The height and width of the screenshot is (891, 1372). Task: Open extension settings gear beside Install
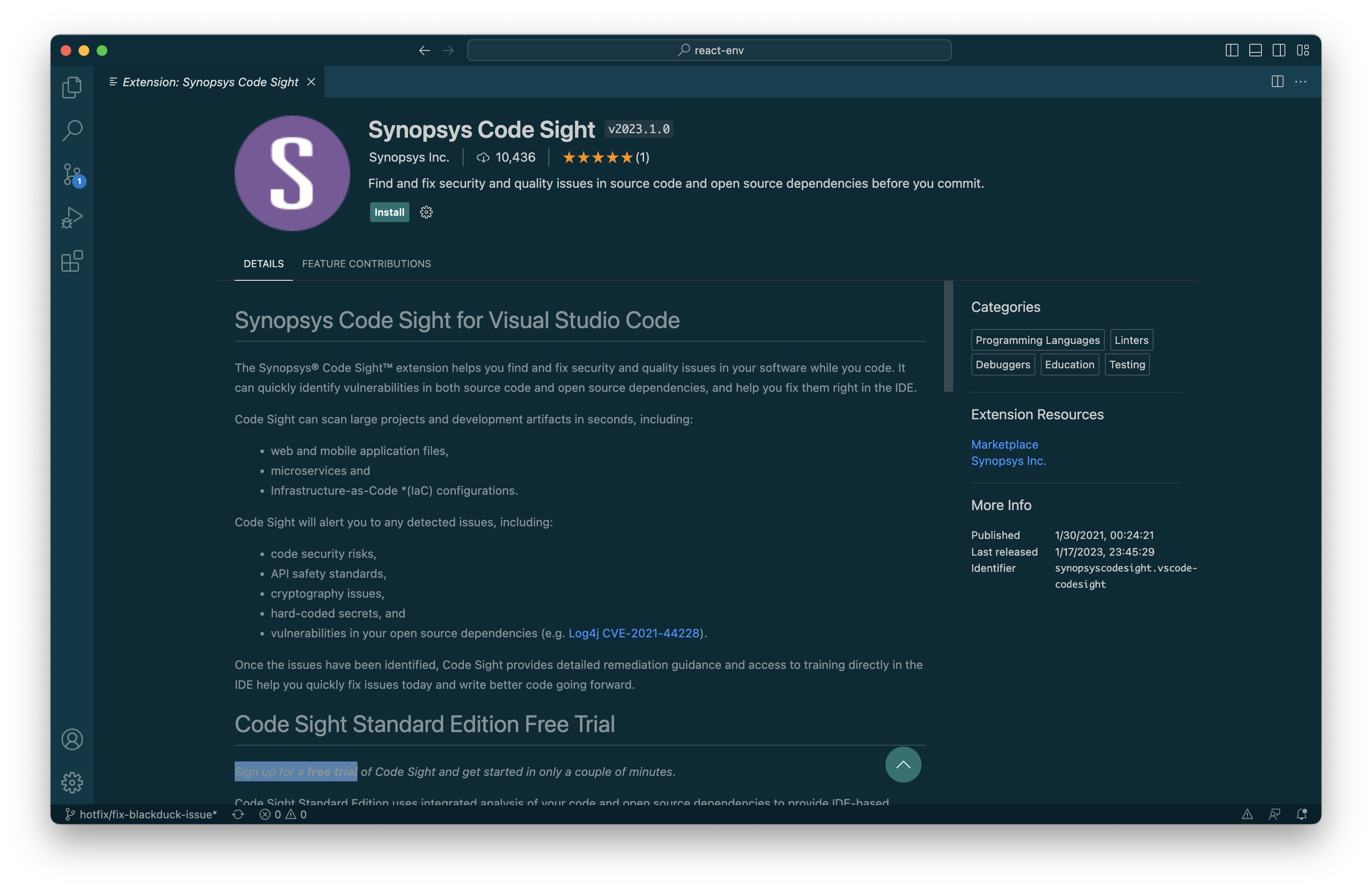click(426, 212)
